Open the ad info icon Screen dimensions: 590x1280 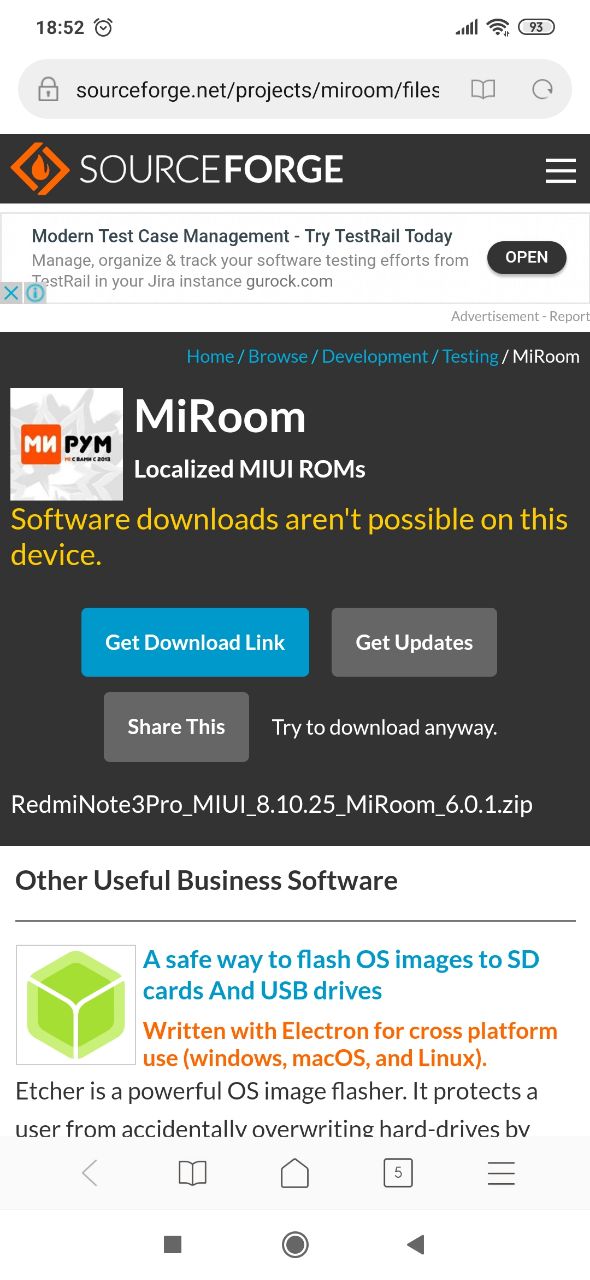pyautogui.click(x=35, y=293)
